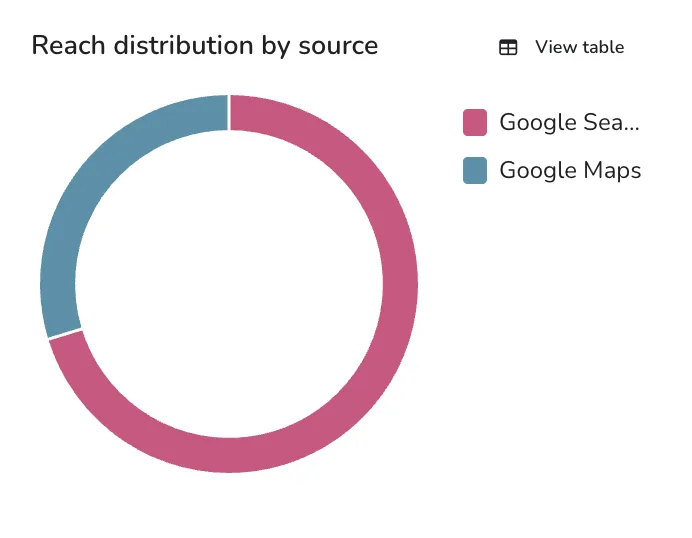Click the word Reach in the heading
This screenshot has height=538, width=692.
[68, 45]
